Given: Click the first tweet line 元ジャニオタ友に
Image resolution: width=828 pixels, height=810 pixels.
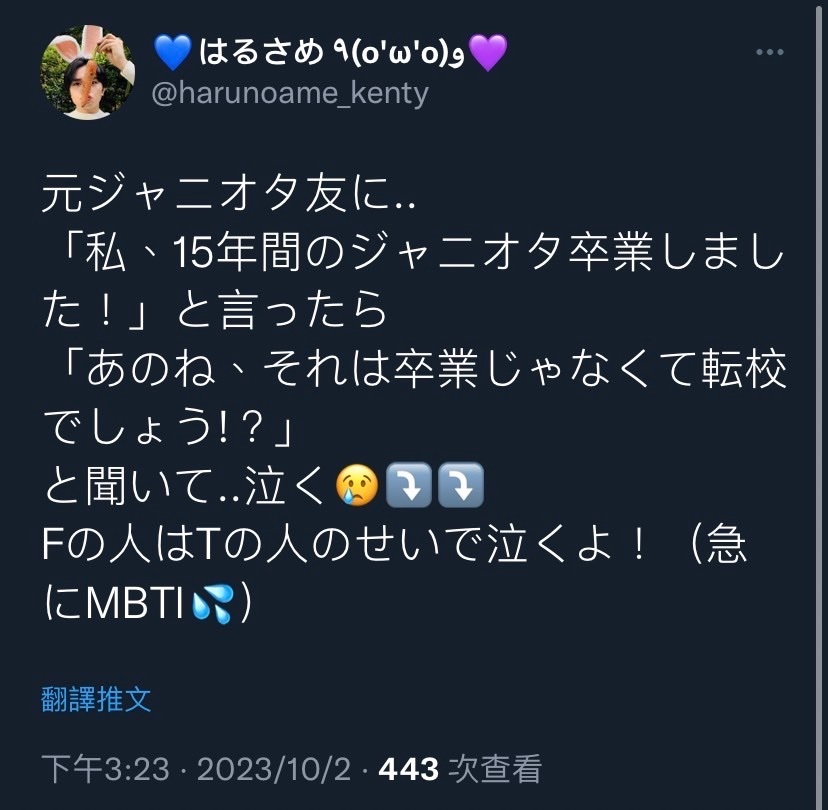Looking at the screenshot, I should [229, 196].
